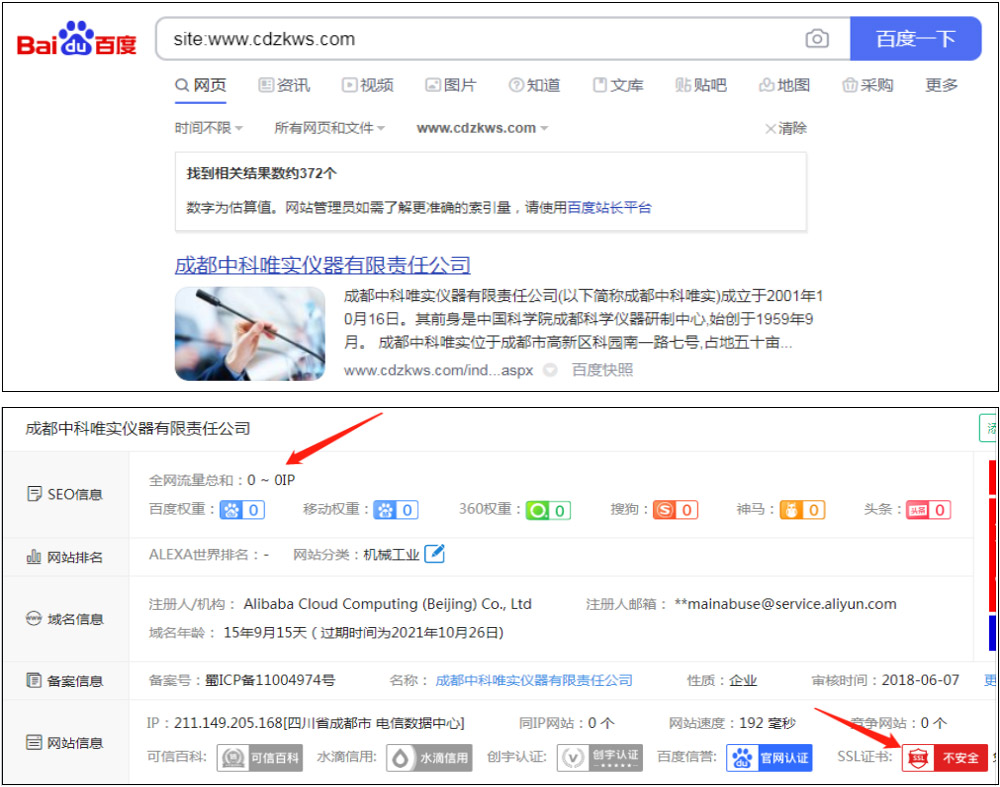
Task: Click 清除 to clear filters
Action: pyautogui.click(x=786, y=128)
